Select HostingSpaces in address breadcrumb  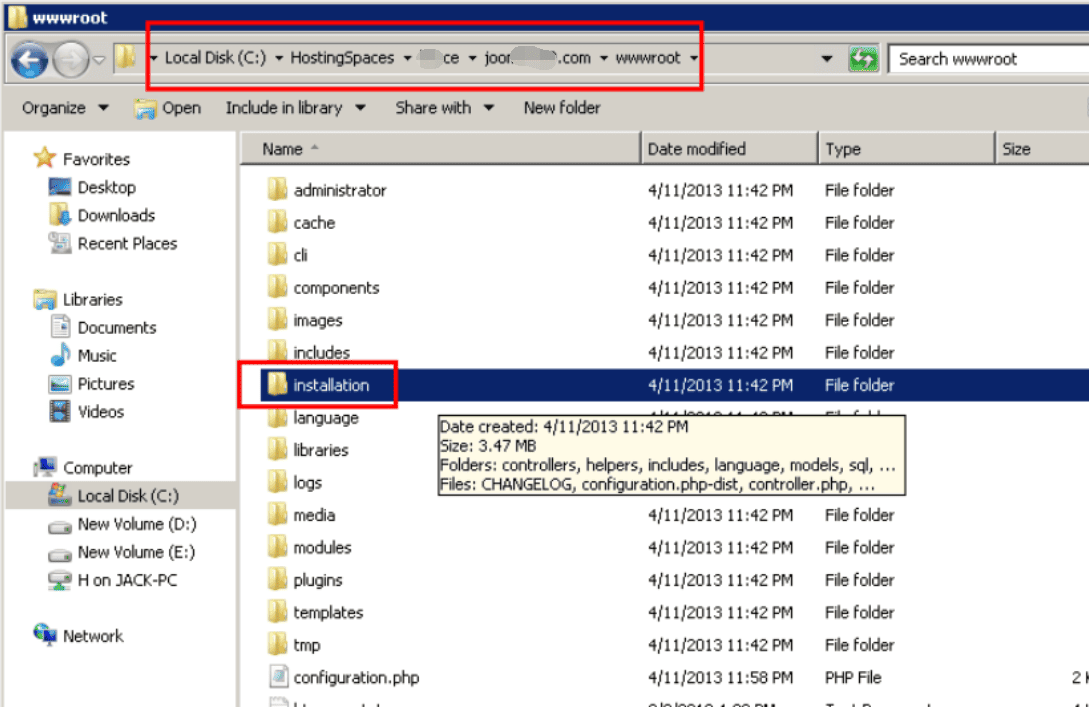[342, 58]
